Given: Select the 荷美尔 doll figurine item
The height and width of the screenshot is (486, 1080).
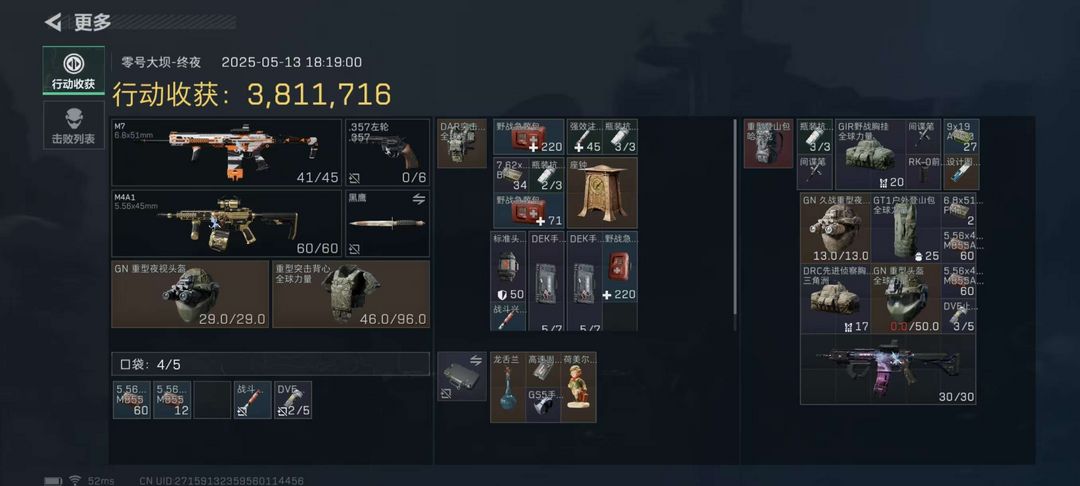Looking at the screenshot, I should (579, 387).
